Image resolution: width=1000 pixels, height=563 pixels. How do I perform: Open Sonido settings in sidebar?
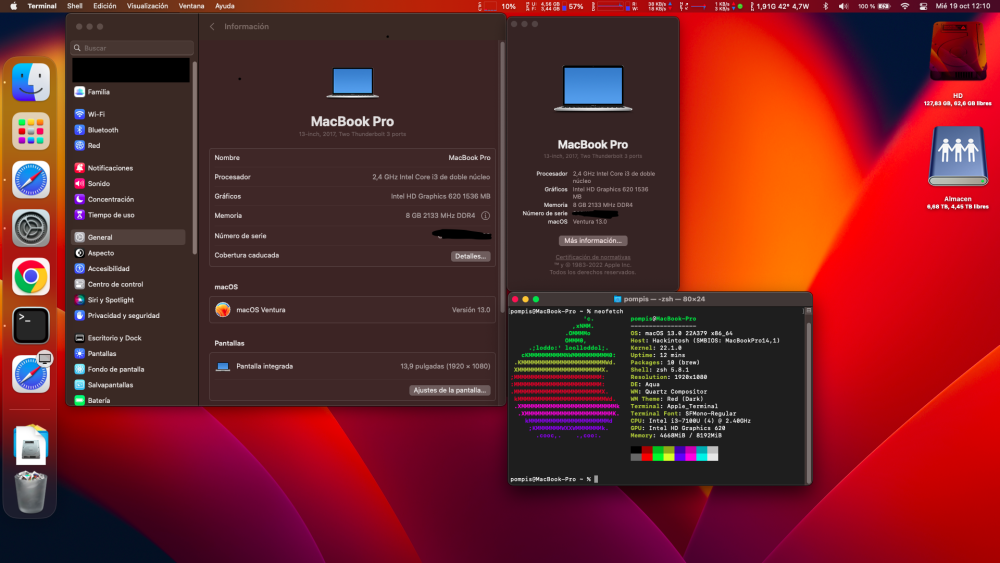pos(128,183)
